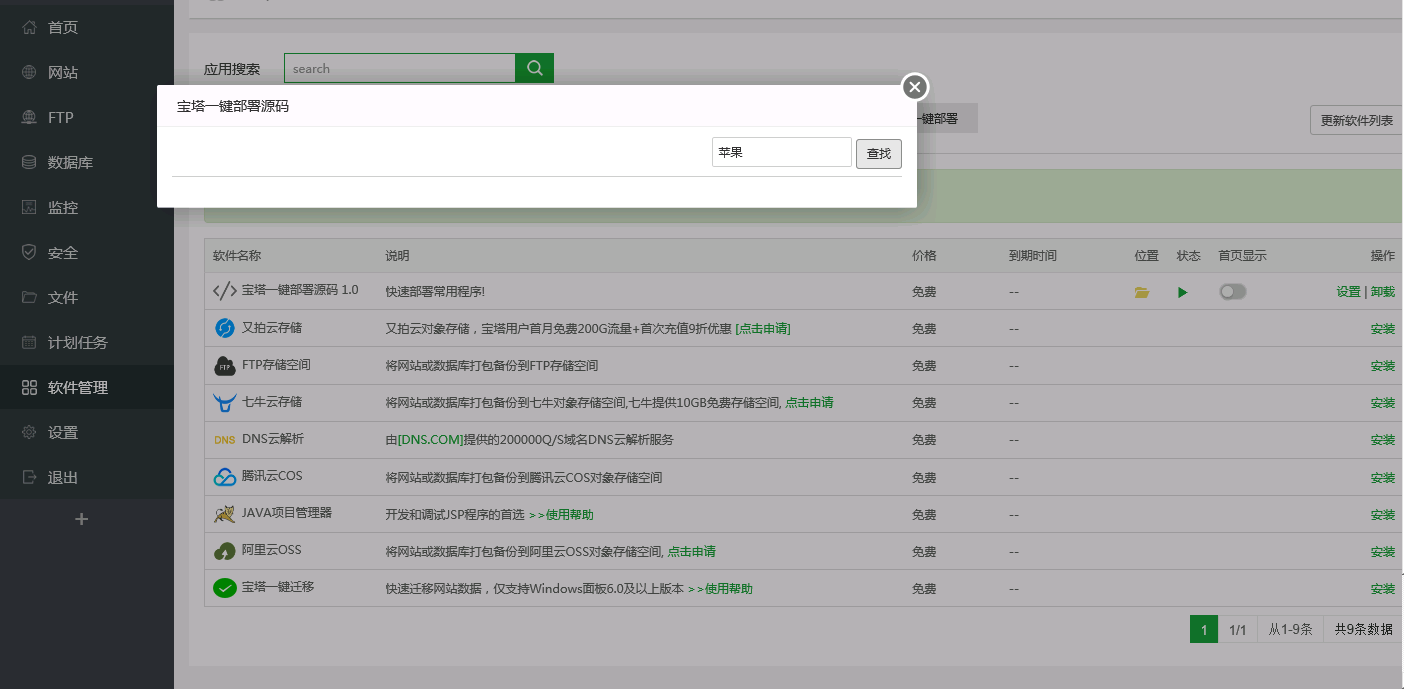Click >>使用帮助 link for JAVA项目管理器
Image resolution: width=1404 pixels, height=689 pixels.
(561, 515)
